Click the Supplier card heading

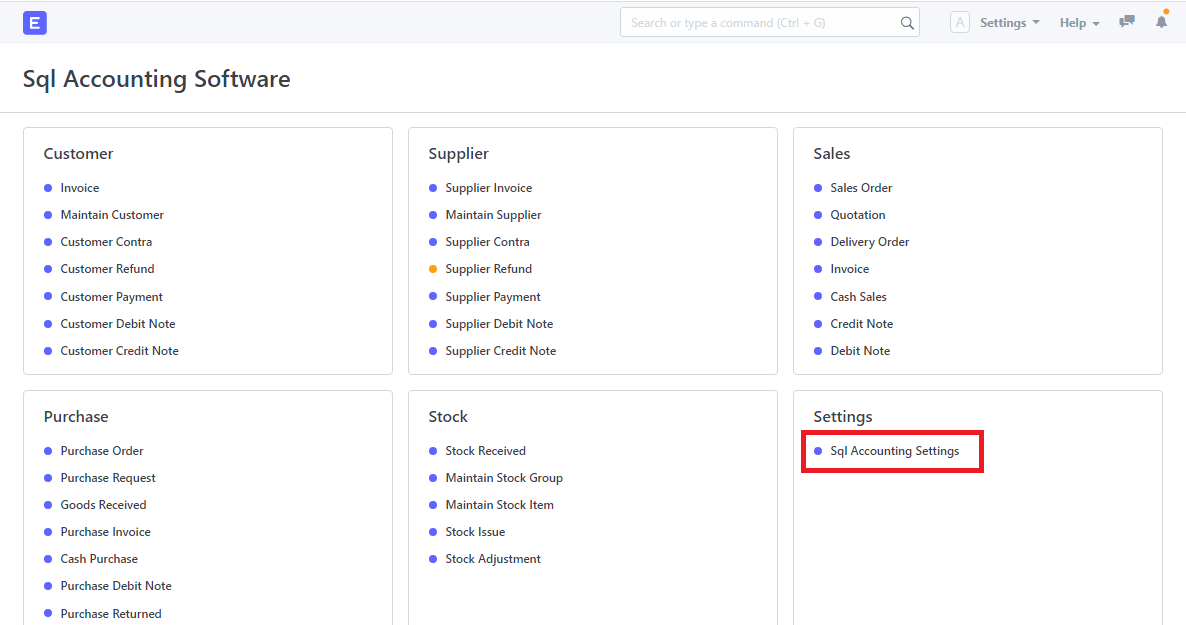458,154
